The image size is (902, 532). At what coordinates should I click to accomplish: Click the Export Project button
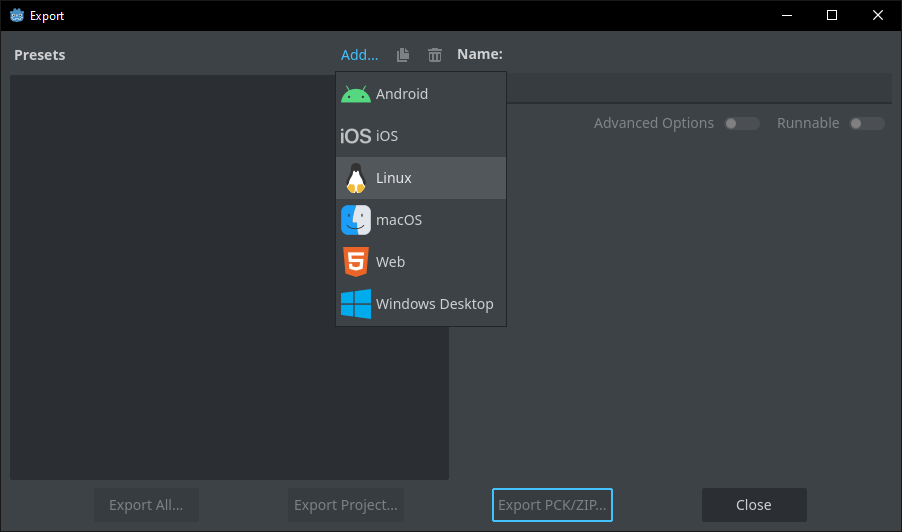tap(346, 505)
